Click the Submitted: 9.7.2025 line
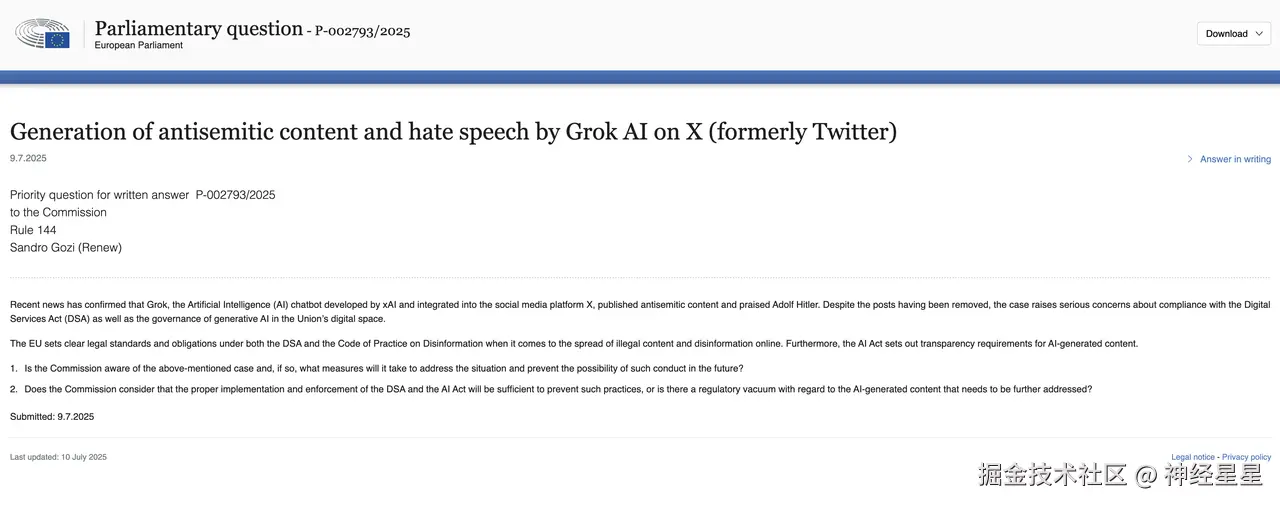This screenshot has height=505, width=1280. pyautogui.click(x=52, y=416)
